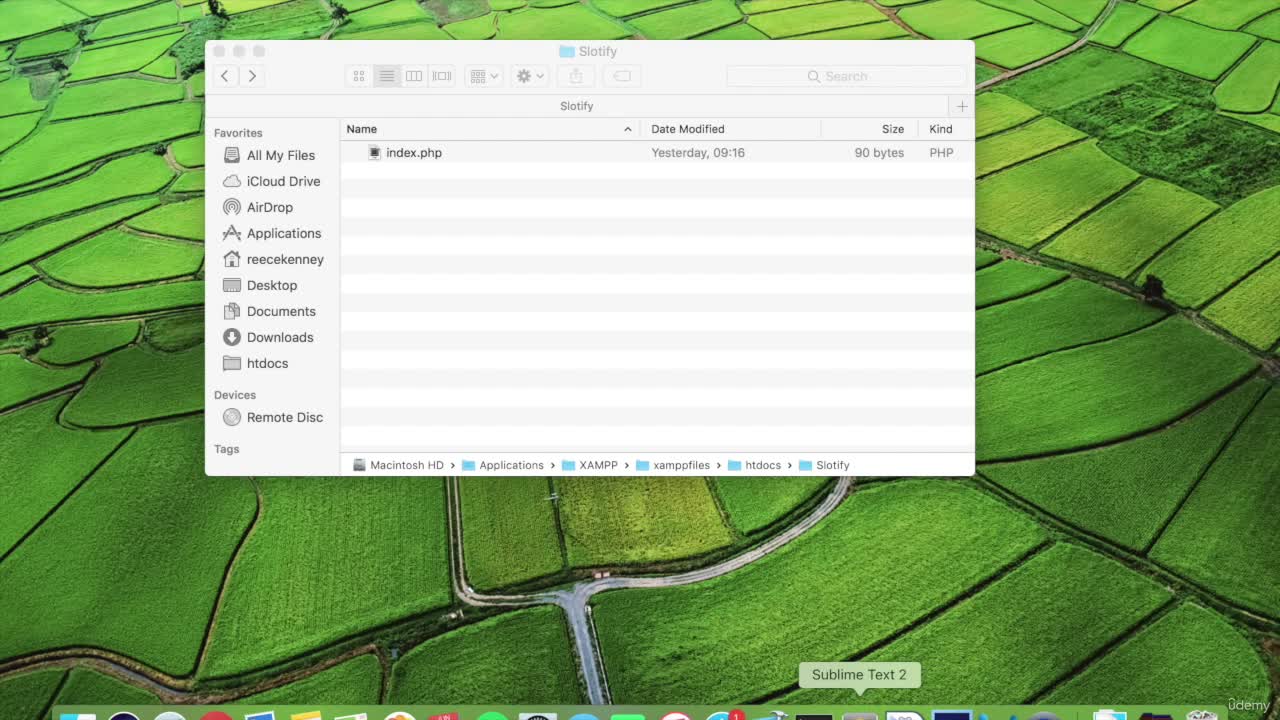Switch to Cover Flow view
Screen dimensions: 1280x720
coord(442,76)
